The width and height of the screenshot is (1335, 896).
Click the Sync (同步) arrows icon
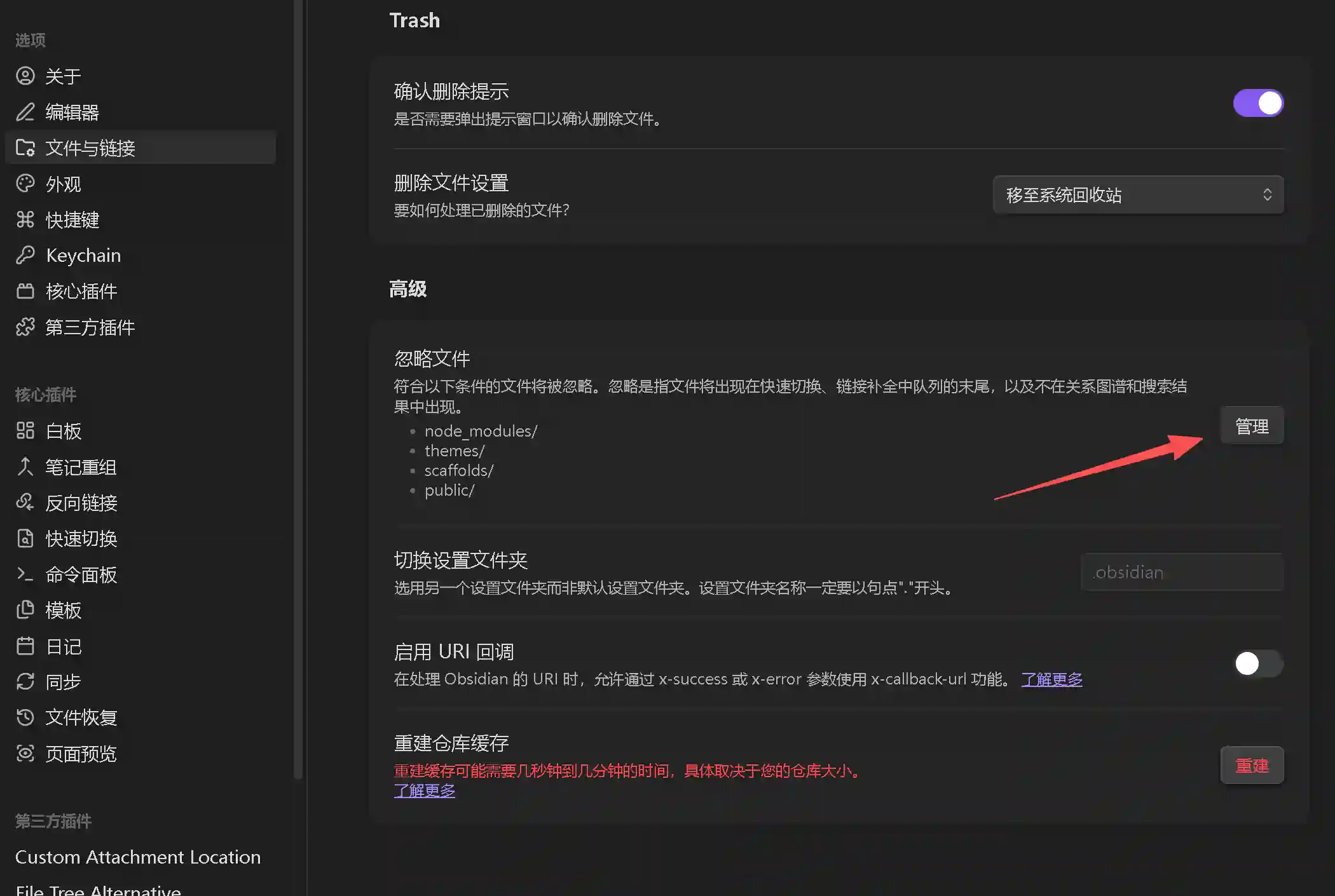point(25,682)
